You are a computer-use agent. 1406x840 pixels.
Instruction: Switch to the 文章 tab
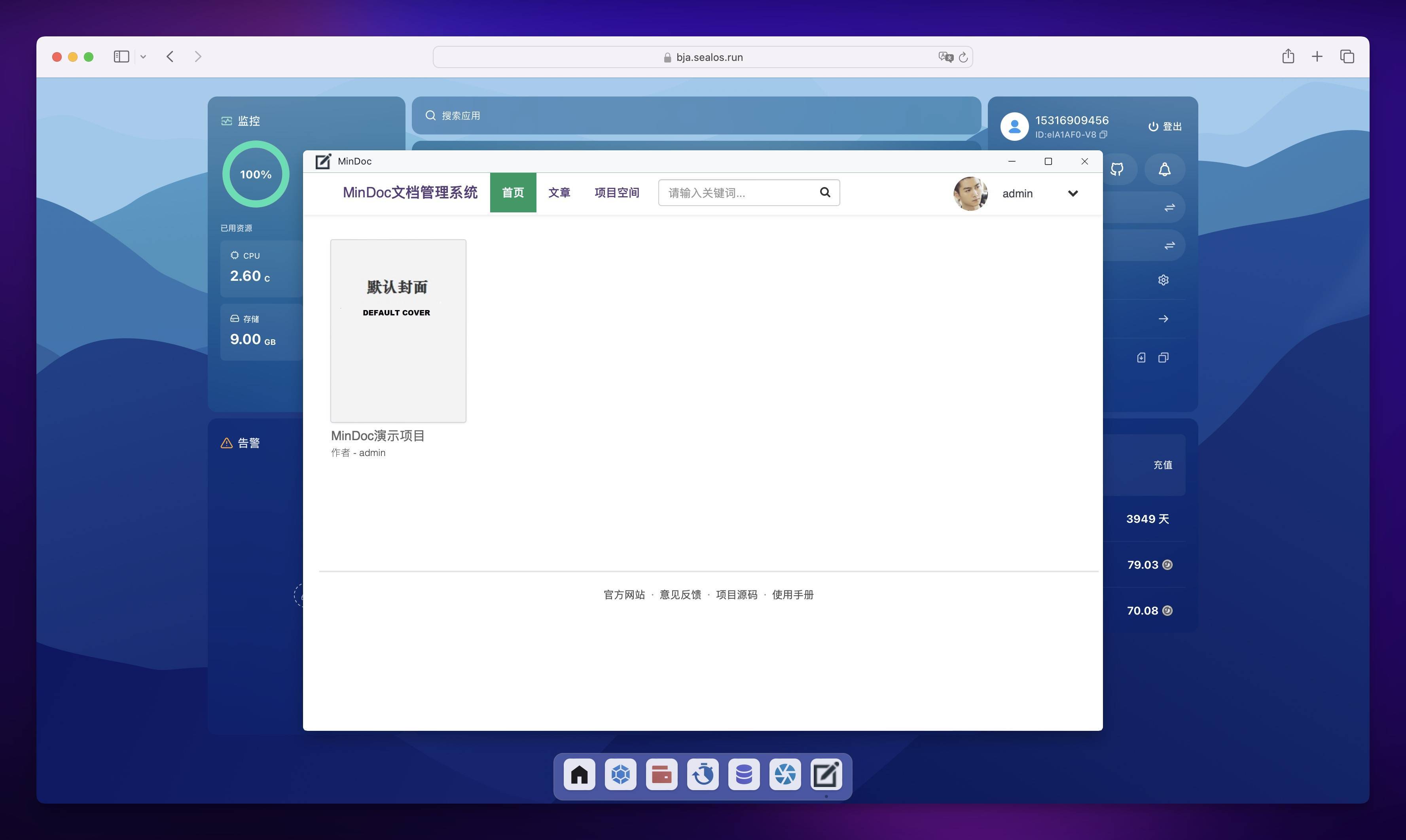coord(559,193)
